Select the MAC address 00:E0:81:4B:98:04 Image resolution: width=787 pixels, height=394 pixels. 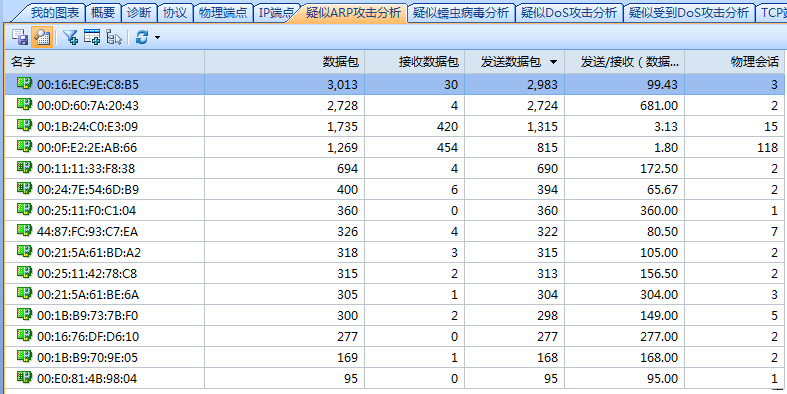click(87, 379)
